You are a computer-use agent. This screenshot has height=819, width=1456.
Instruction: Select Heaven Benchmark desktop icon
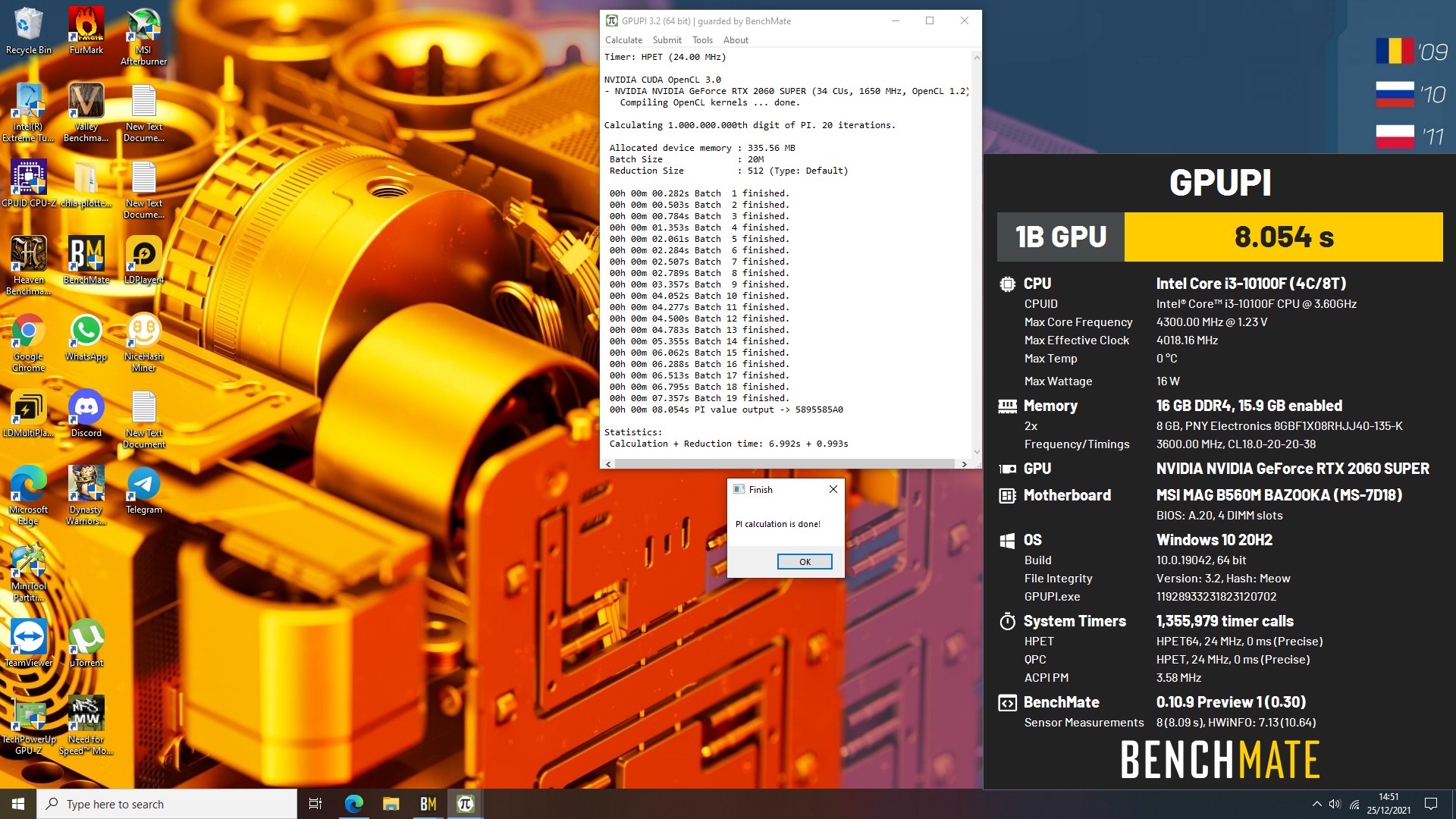[29, 265]
